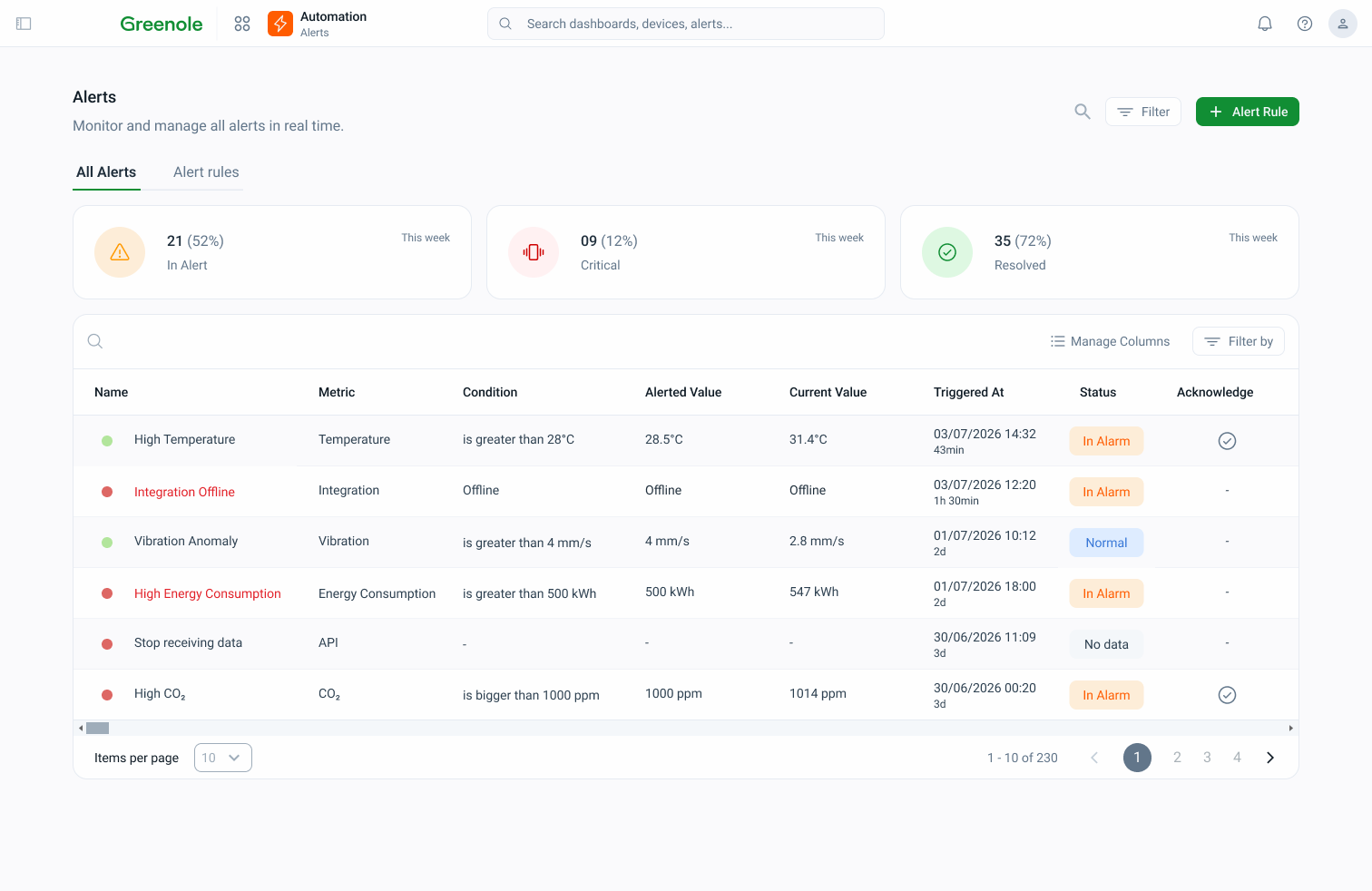The width and height of the screenshot is (1372, 891).
Task: Select the All Alerts tab
Action: (x=106, y=172)
